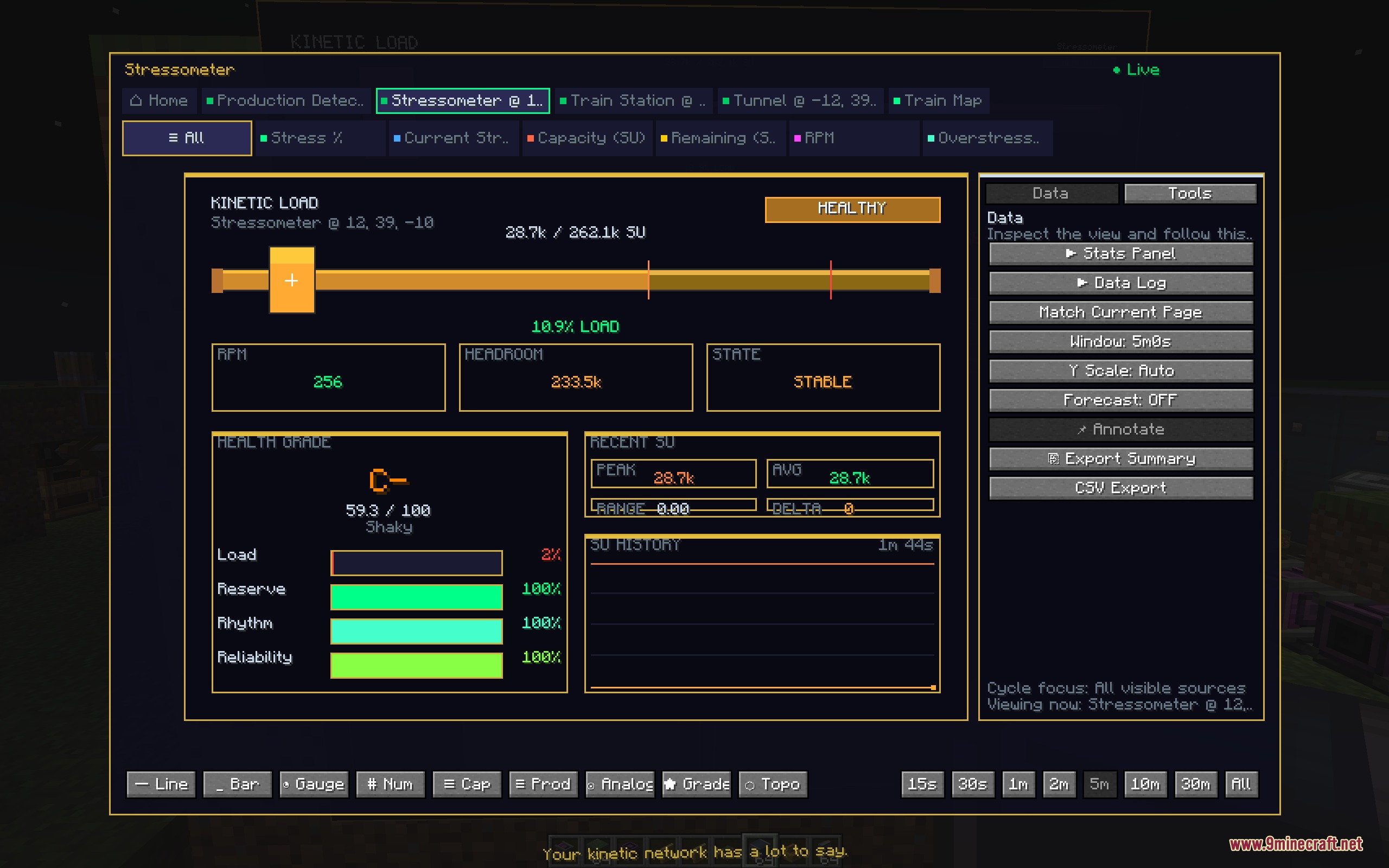Image resolution: width=1389 pixels, height=868 pixels.
Task: Toggle Forecast: OFF
Action: 1121,400
